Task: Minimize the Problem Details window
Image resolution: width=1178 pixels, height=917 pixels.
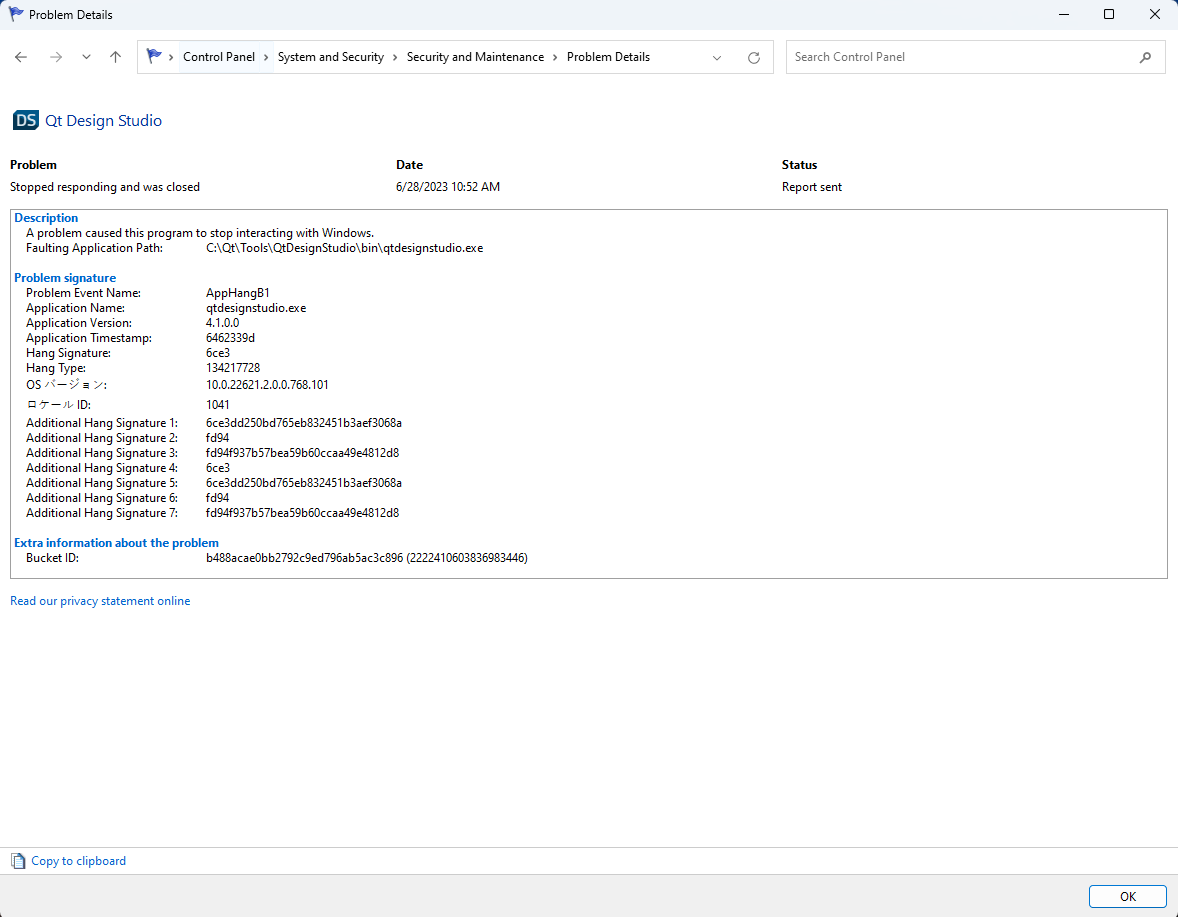Action: [x=1063, y=14]
